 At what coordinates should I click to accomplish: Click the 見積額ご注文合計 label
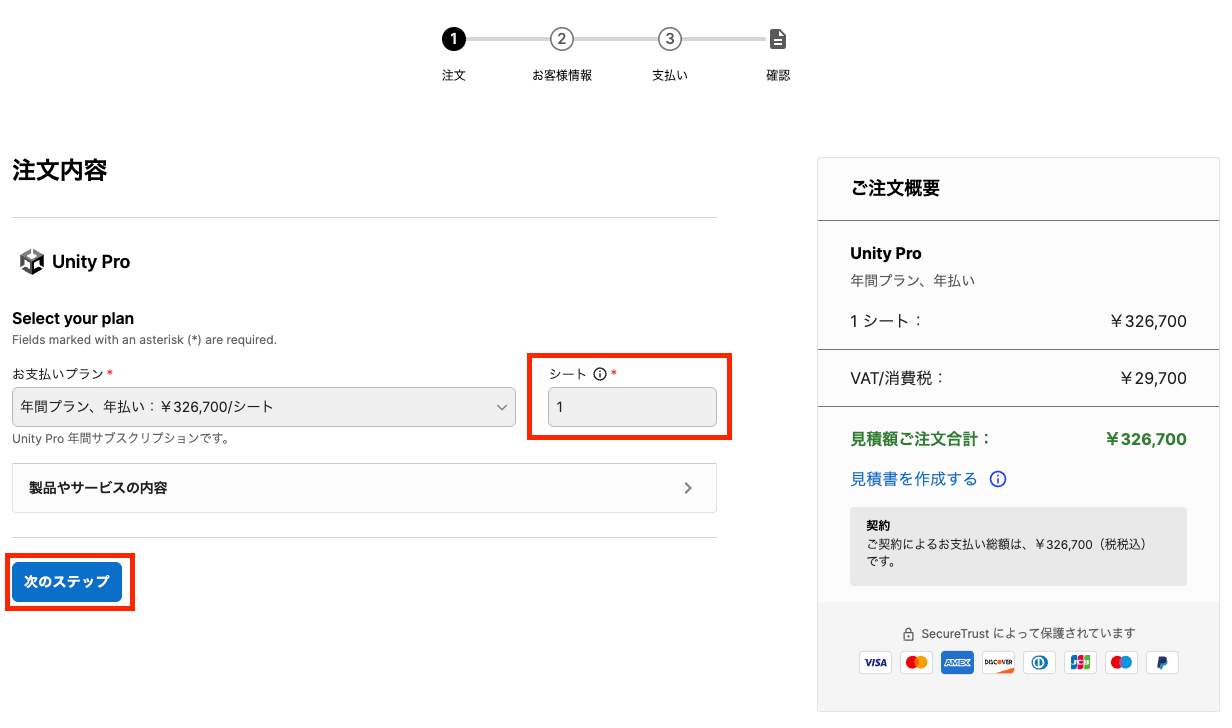[x=921, y=439]
